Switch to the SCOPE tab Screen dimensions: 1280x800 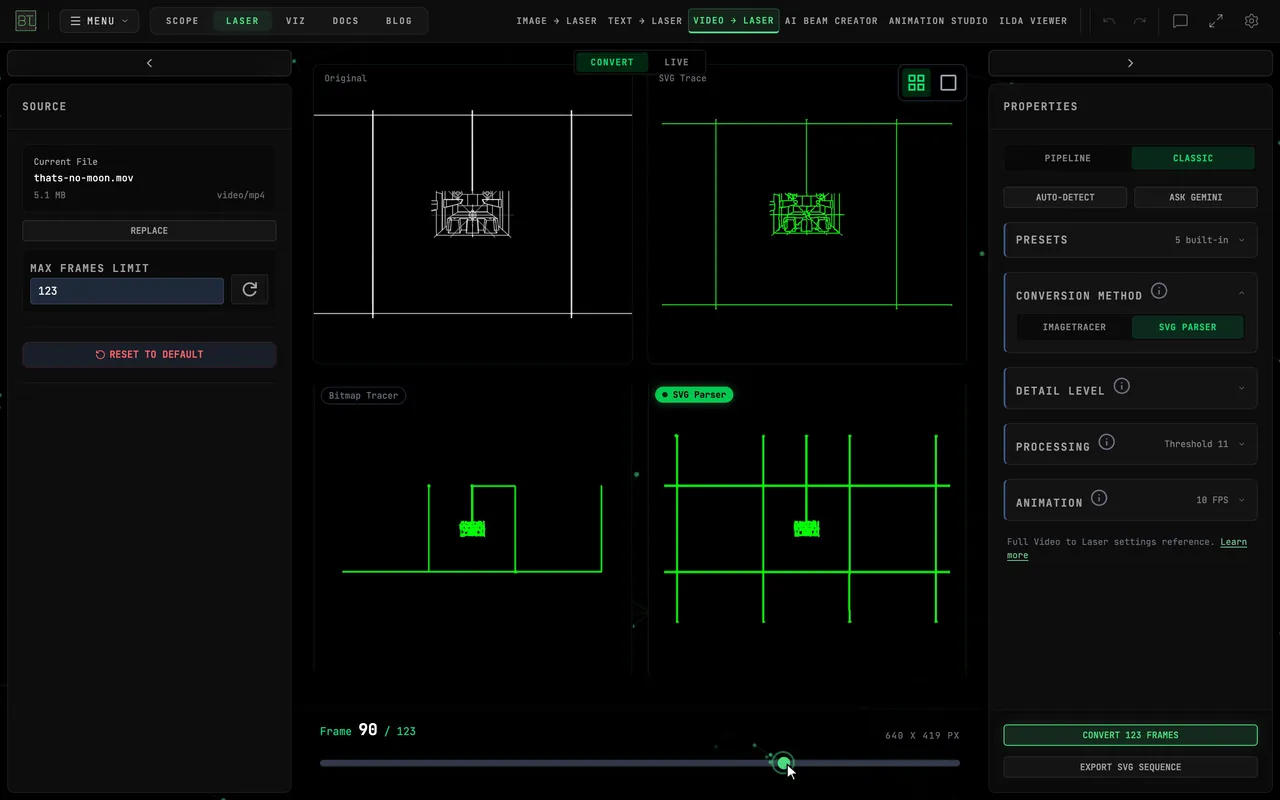click(x=182, y=21)
